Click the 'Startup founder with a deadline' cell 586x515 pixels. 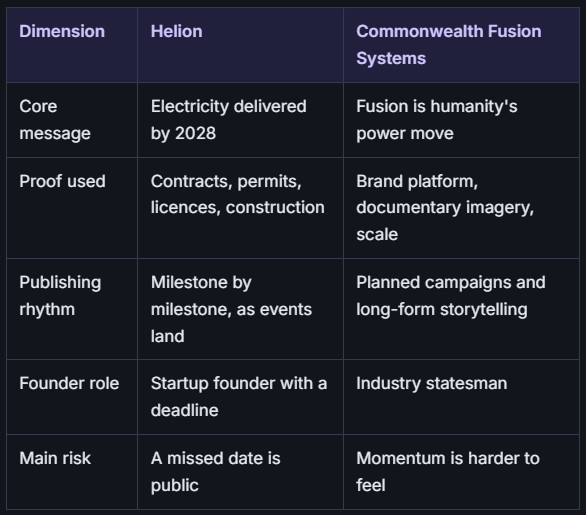tap(240, 397)
